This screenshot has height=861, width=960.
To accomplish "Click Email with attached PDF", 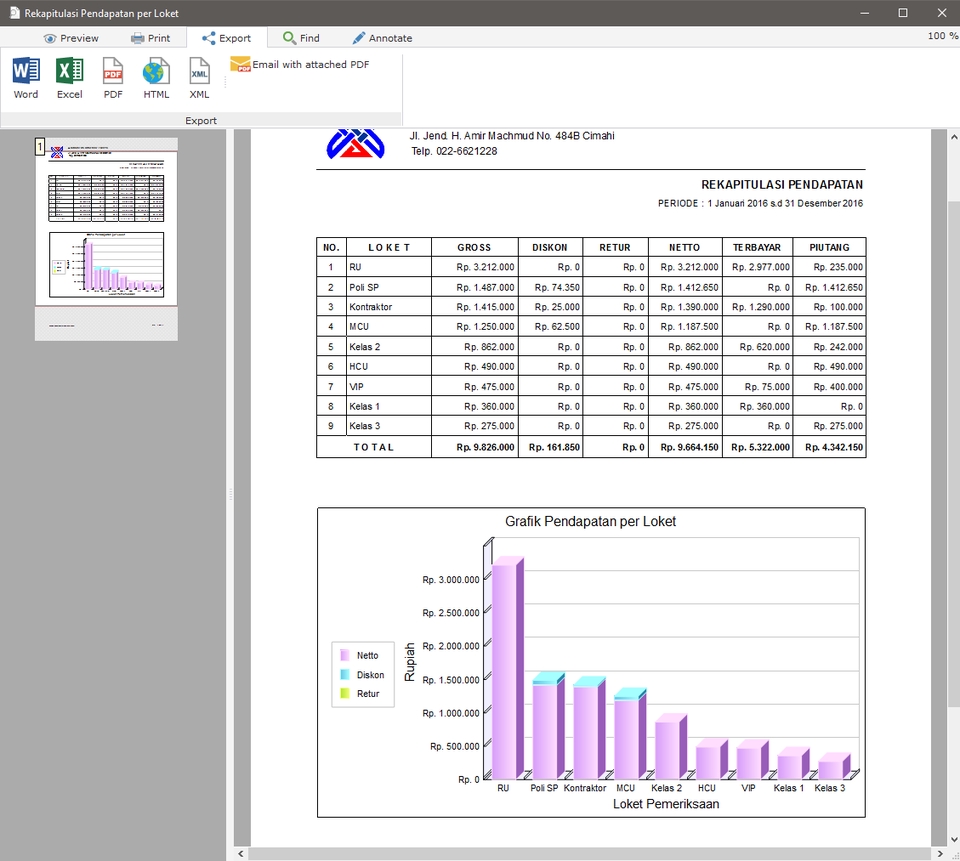I will [x=300, y=64].
